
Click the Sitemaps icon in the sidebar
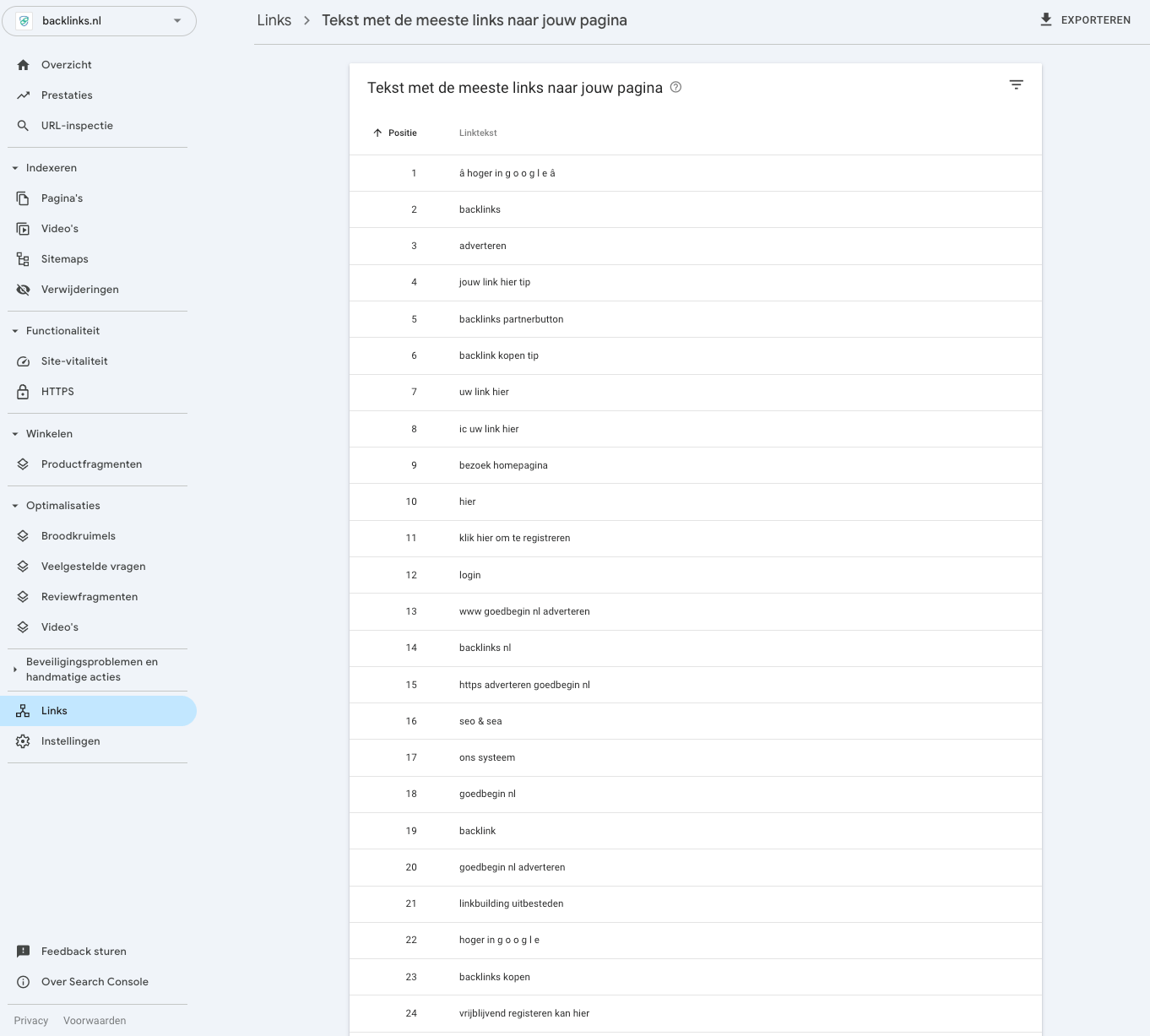(23, 258)
